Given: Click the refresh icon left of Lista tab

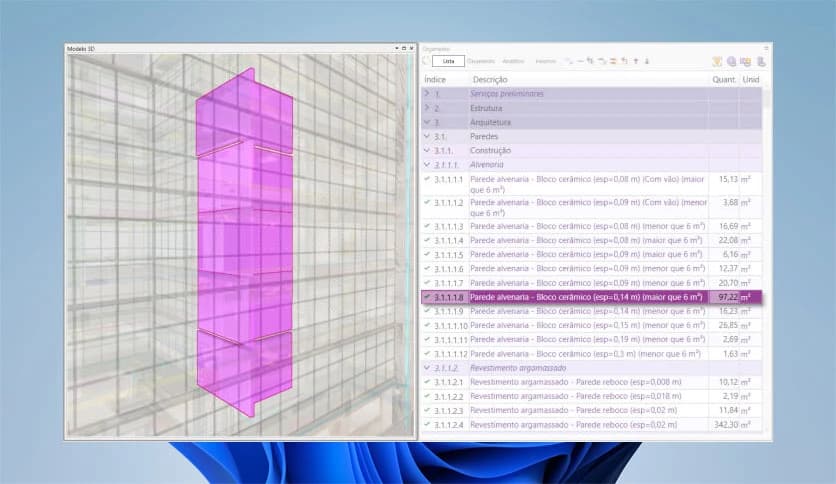Looking at the screenshot, I should point(425,61).
